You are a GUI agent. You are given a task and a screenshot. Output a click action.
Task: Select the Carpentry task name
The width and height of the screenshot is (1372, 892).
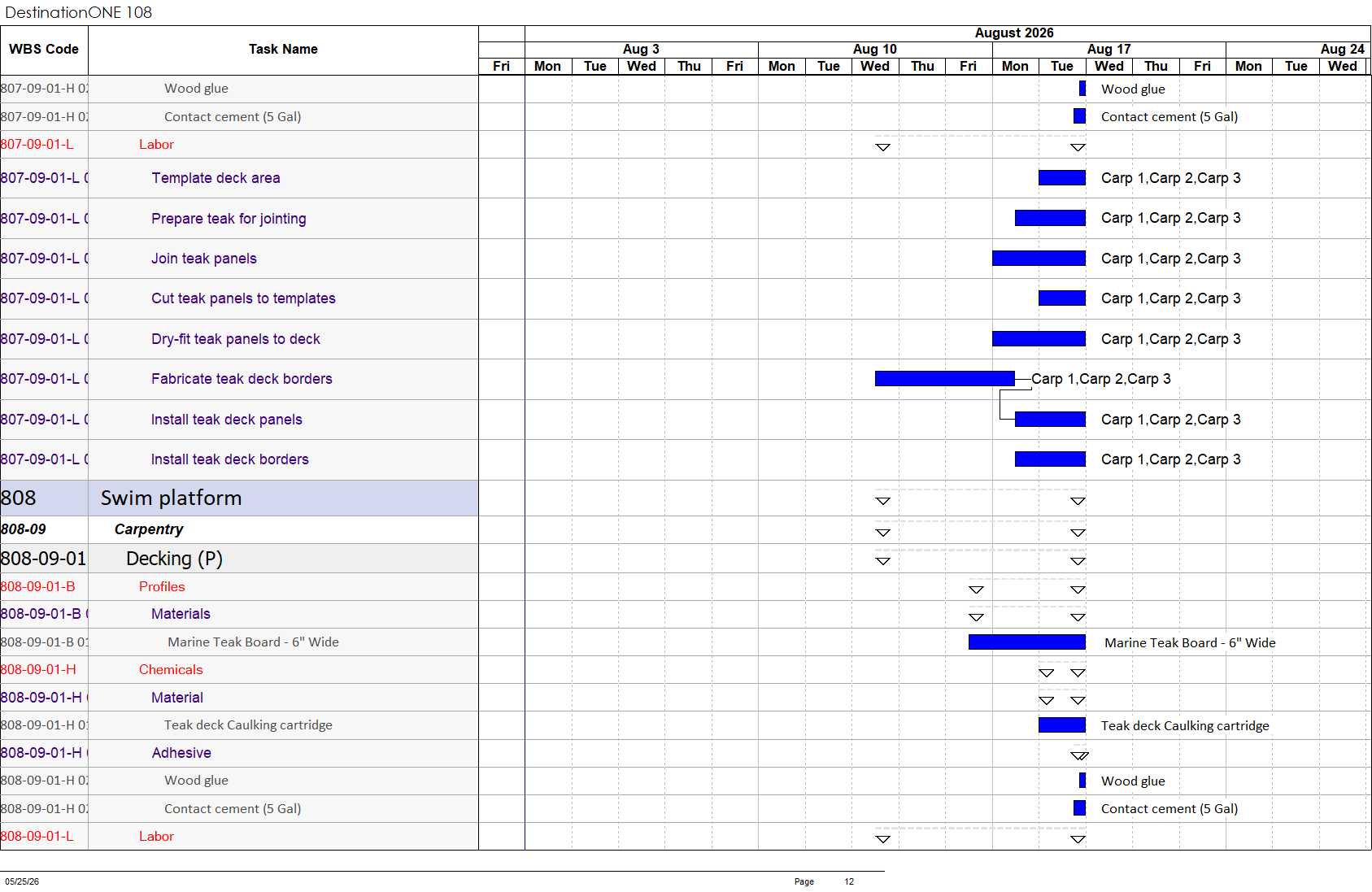149,529
